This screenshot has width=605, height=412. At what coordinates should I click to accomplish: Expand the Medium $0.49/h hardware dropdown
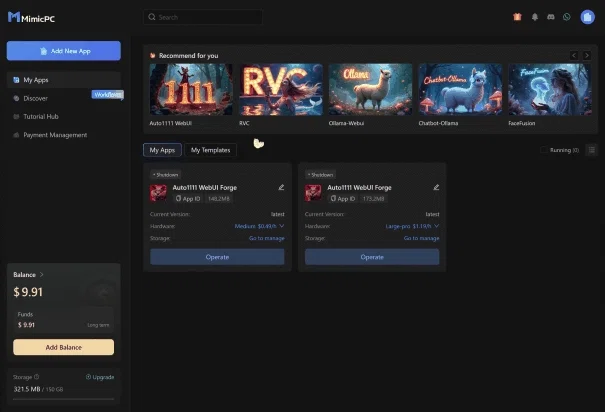(259, 226)
